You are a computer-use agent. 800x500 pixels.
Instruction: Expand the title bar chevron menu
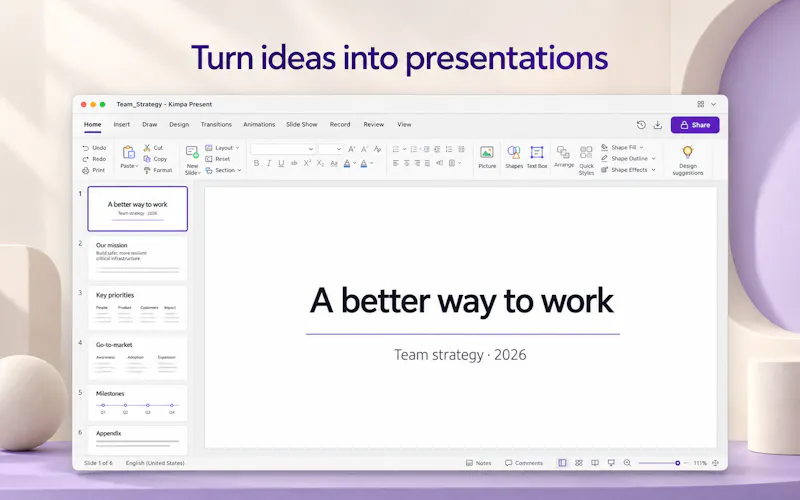click(713, 104)
